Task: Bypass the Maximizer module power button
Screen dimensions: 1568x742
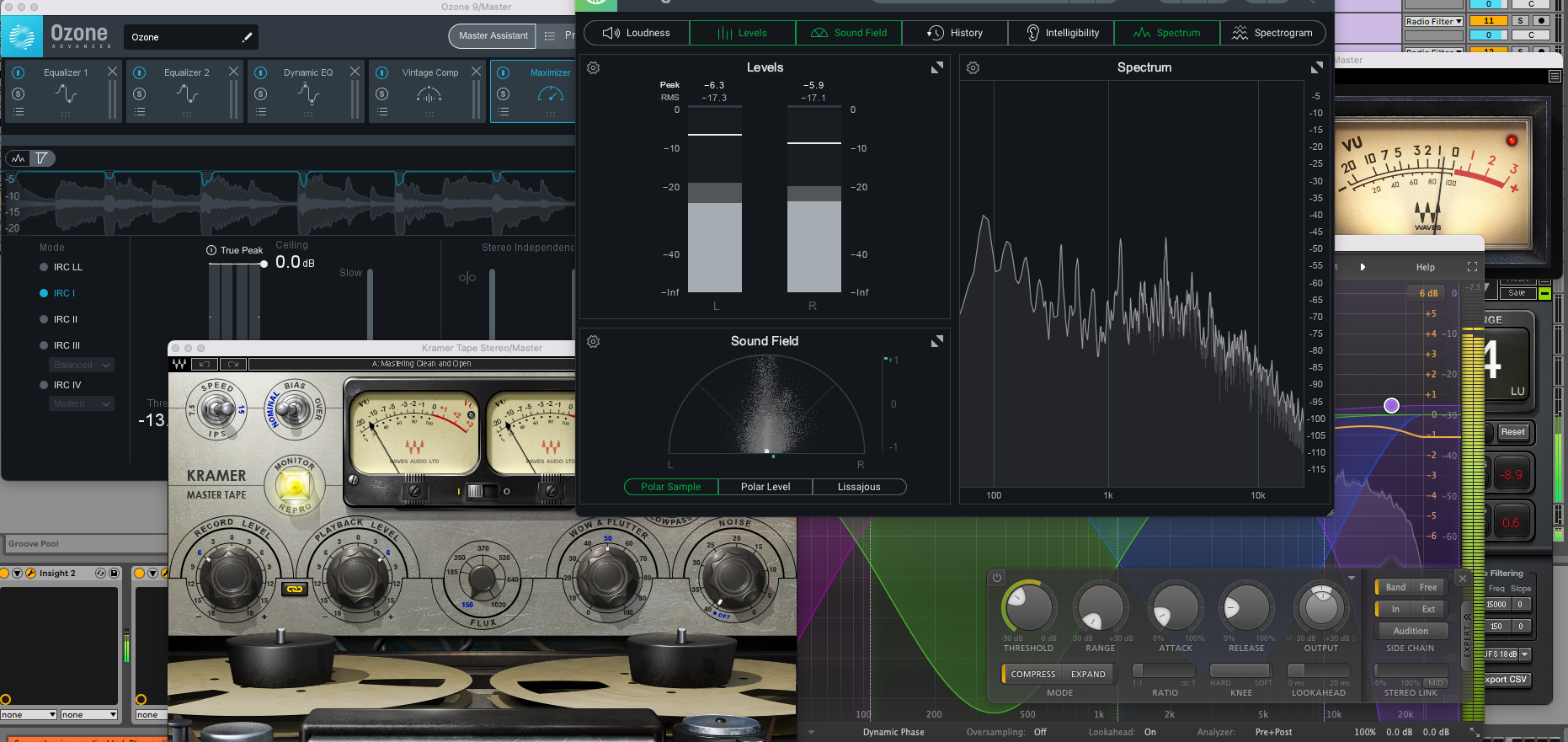Action: pos(504,72)
